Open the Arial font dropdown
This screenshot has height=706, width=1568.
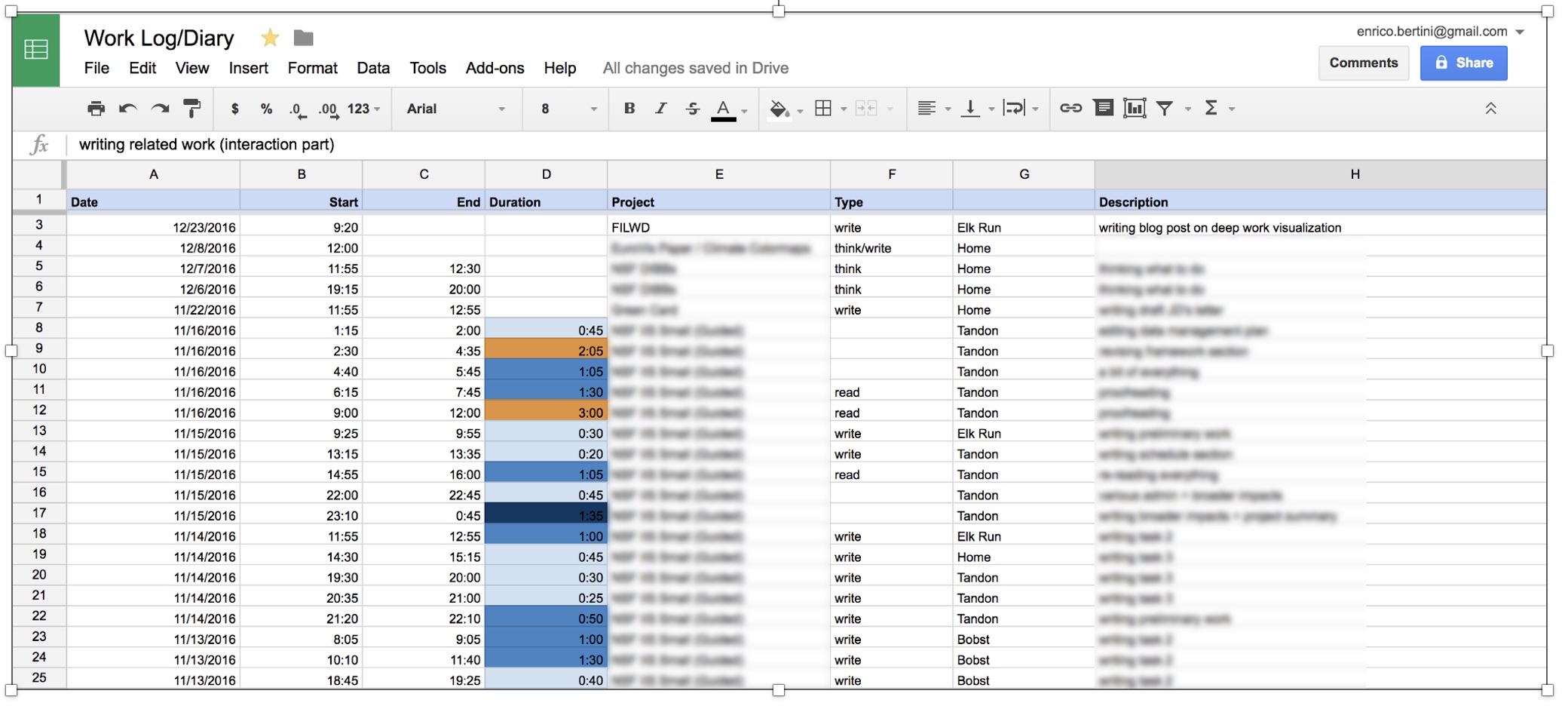tap(455, 109)
